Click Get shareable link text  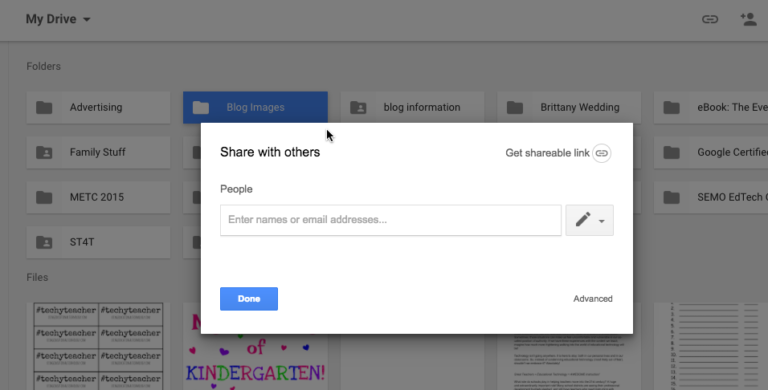pos(547,153)
